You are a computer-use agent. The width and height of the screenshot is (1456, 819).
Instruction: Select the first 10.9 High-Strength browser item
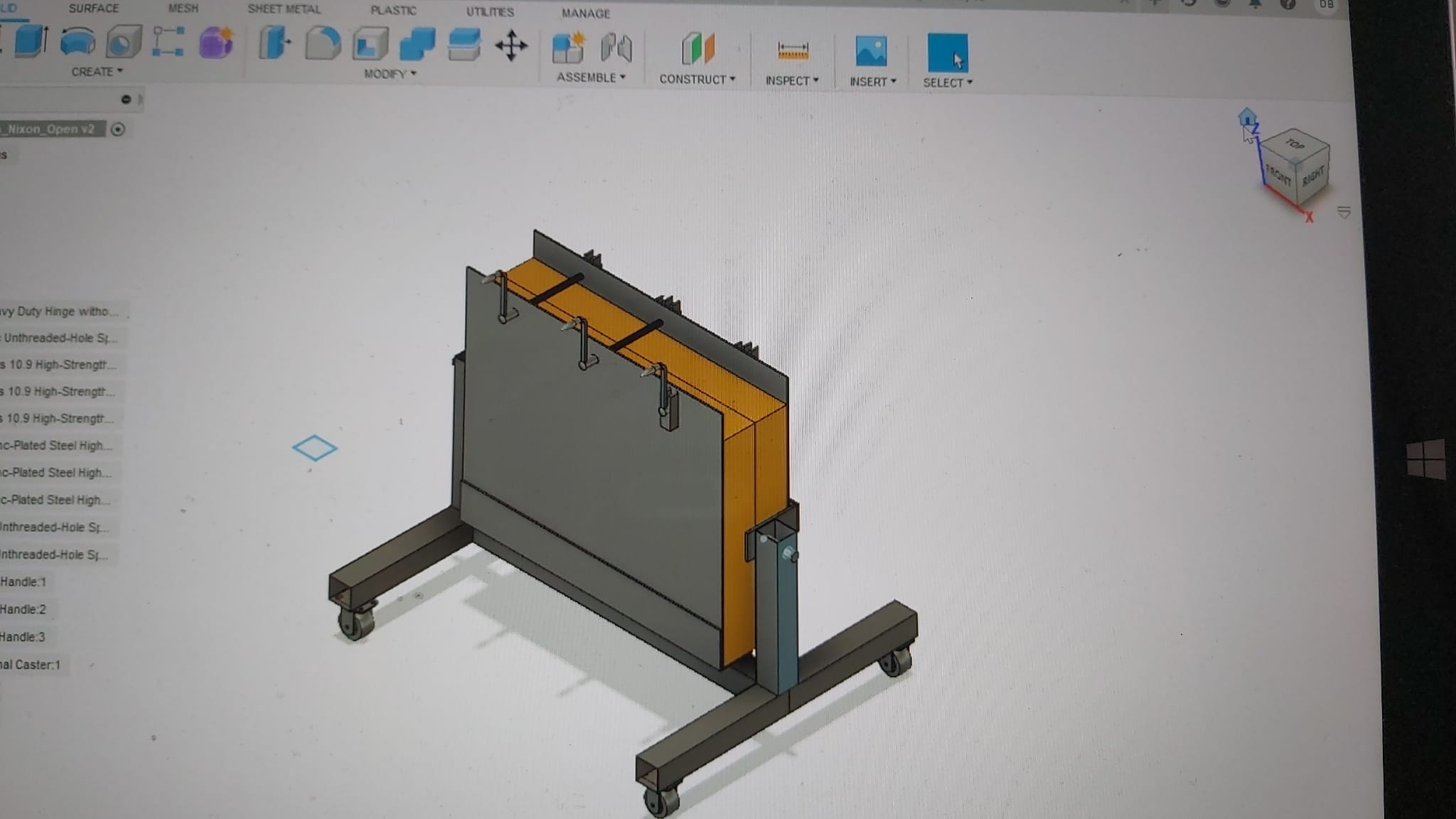(58, 365)
